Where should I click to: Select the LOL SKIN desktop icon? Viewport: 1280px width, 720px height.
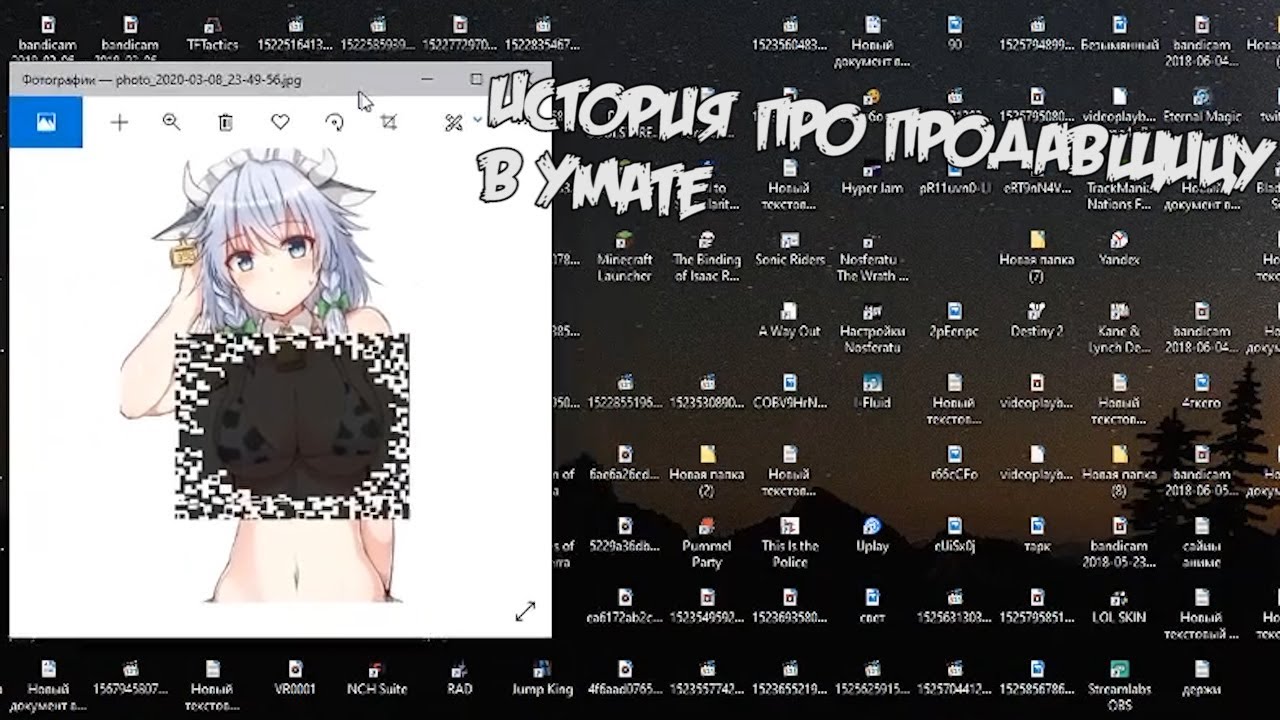coord(1119,607)
